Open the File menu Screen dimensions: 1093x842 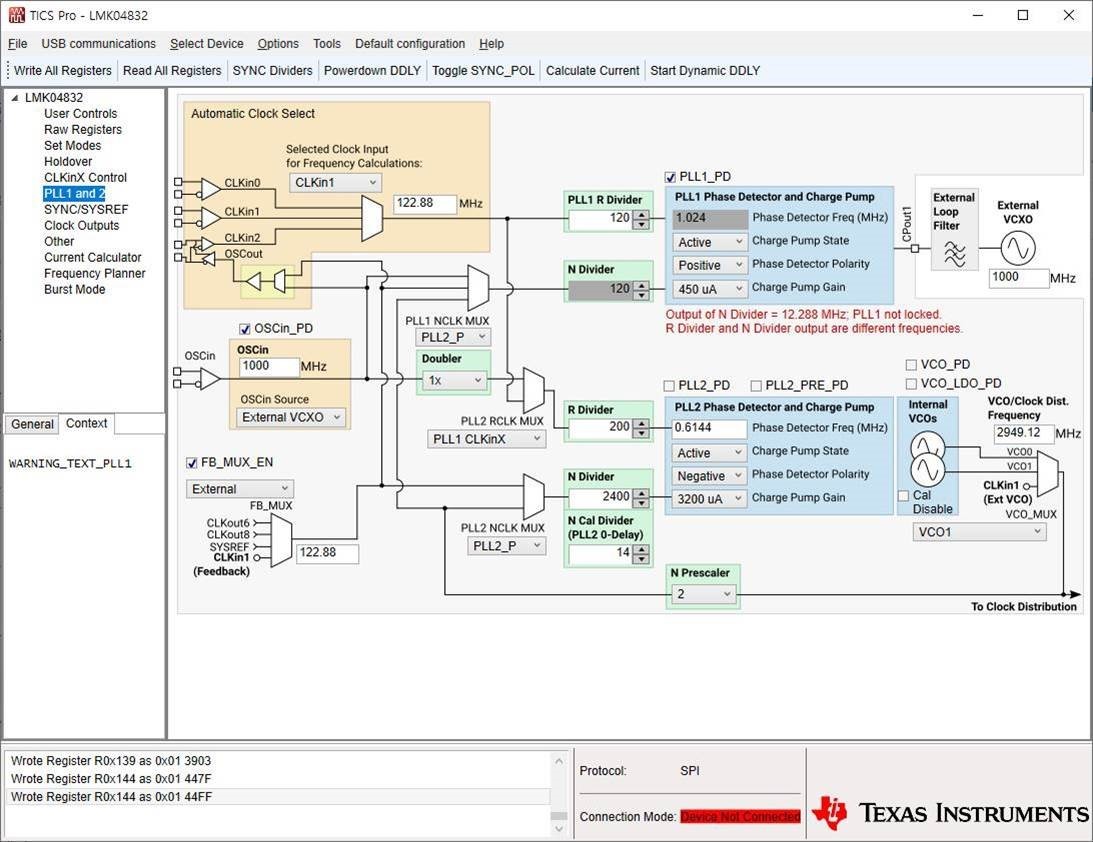17,44
